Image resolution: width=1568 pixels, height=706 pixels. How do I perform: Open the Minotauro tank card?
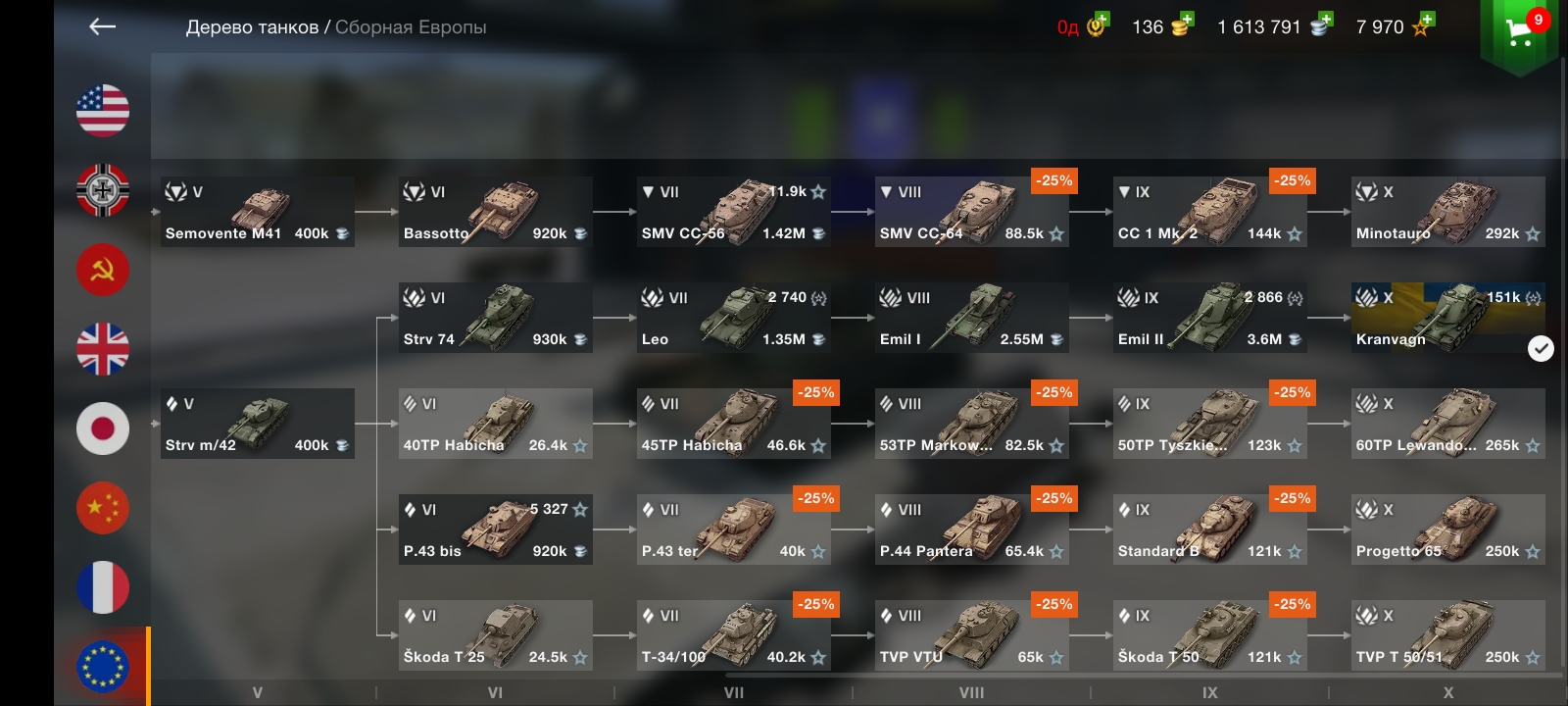coord(1448,212)
